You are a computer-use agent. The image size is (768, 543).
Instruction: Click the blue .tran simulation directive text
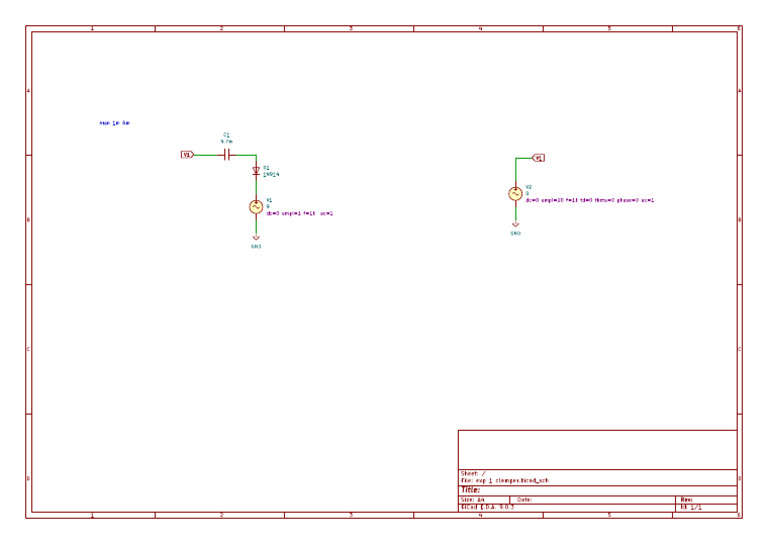[115, 123]
